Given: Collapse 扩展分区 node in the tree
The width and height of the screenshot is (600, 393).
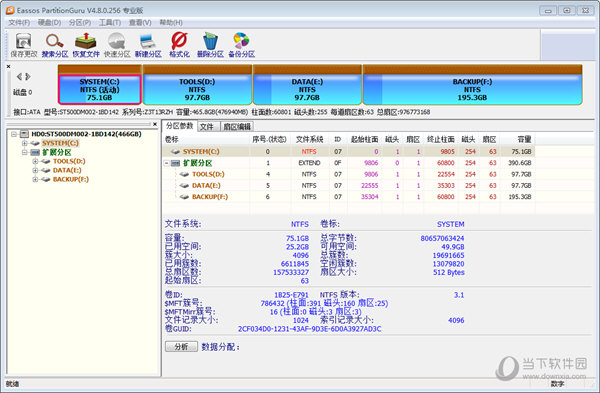Looking at the screenshot, I should point(24,152).
